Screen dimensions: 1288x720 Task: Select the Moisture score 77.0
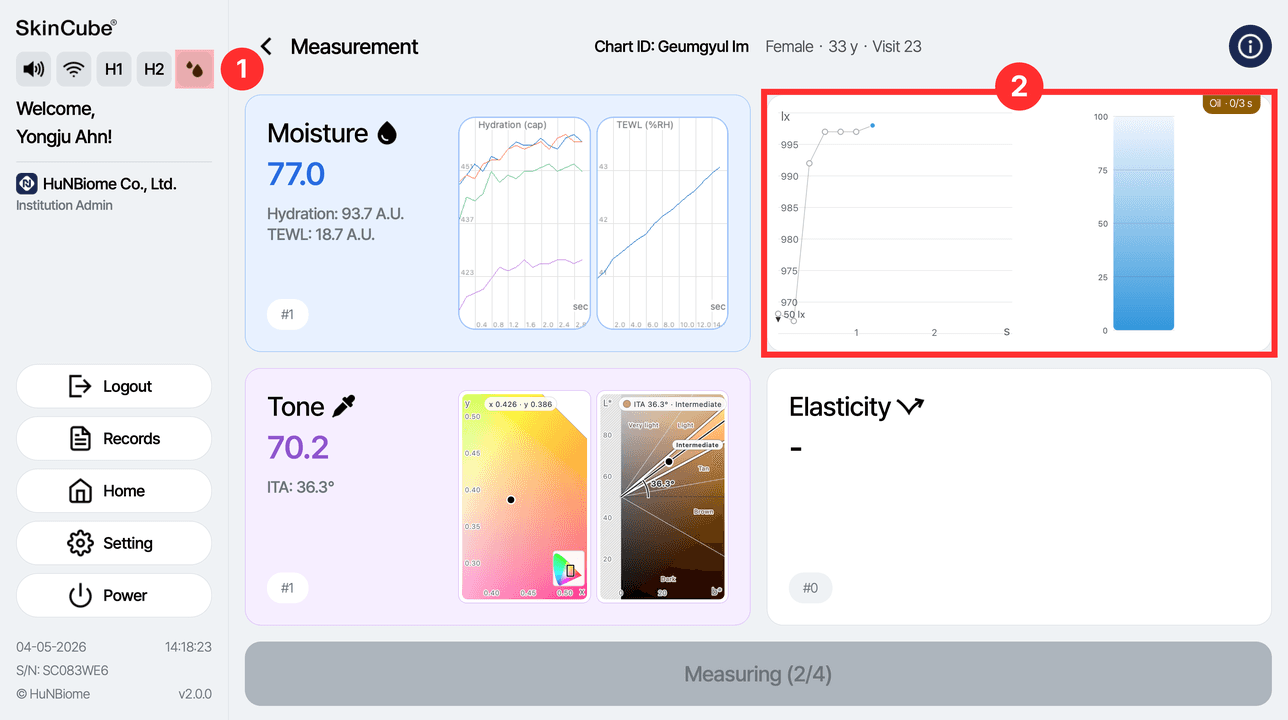[296, 174]
